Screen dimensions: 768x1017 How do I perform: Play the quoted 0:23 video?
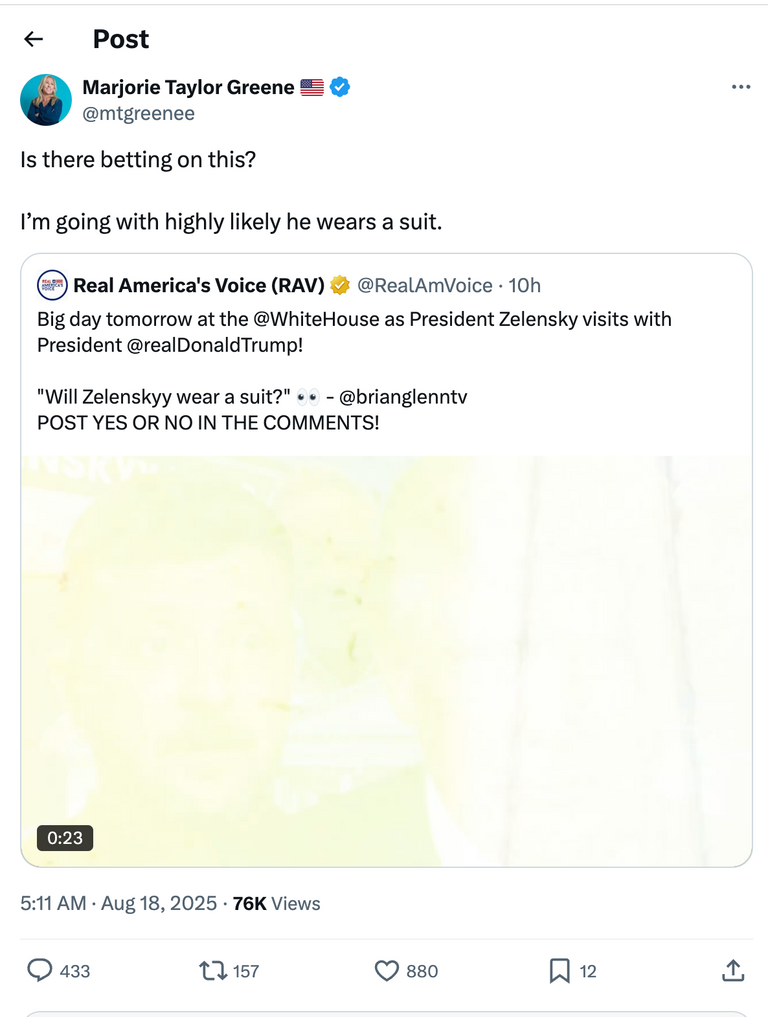pyautogui.click(x=387, y=661)
